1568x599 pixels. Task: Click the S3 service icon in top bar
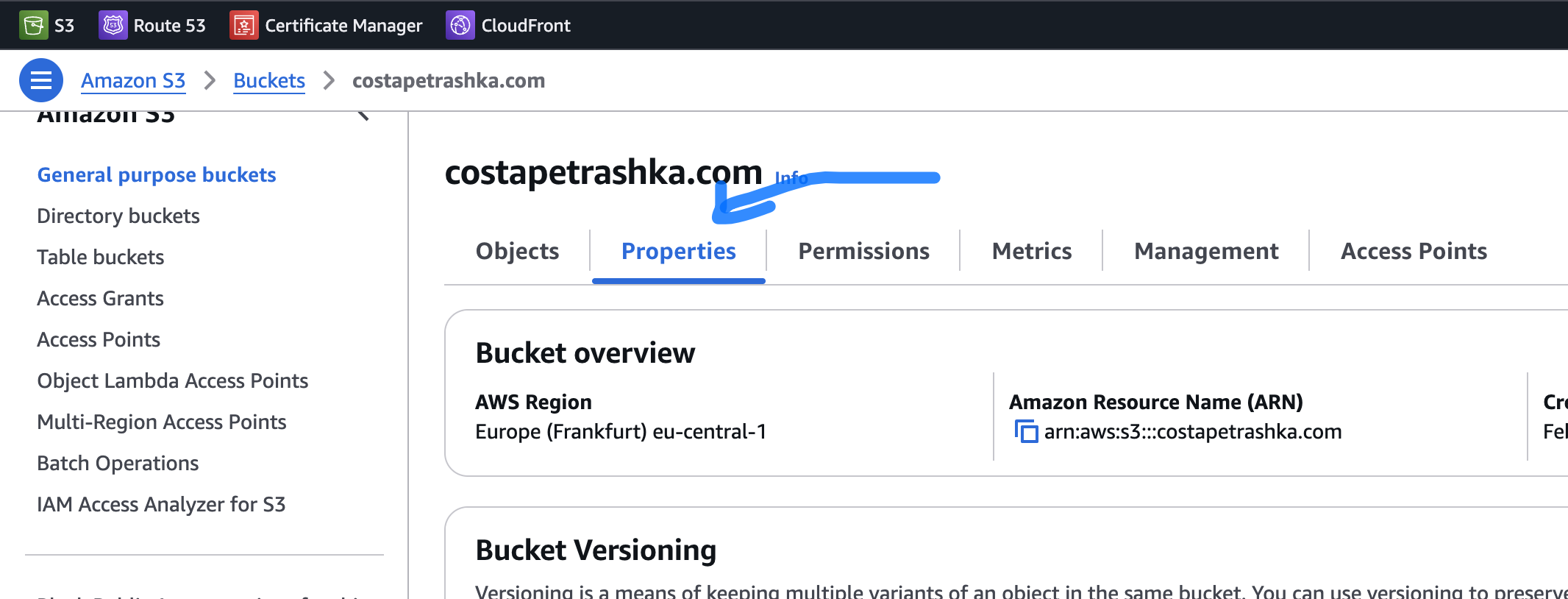tap(33, 26)
